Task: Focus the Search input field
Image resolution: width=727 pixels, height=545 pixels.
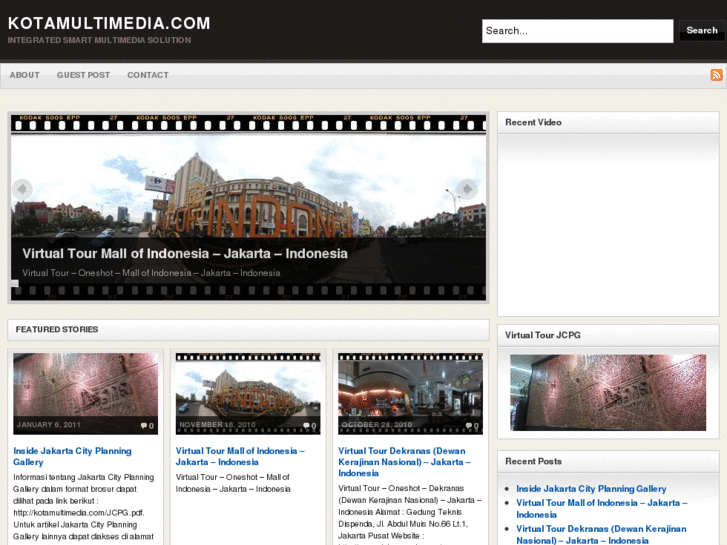Action: click(x=577, y=31)
